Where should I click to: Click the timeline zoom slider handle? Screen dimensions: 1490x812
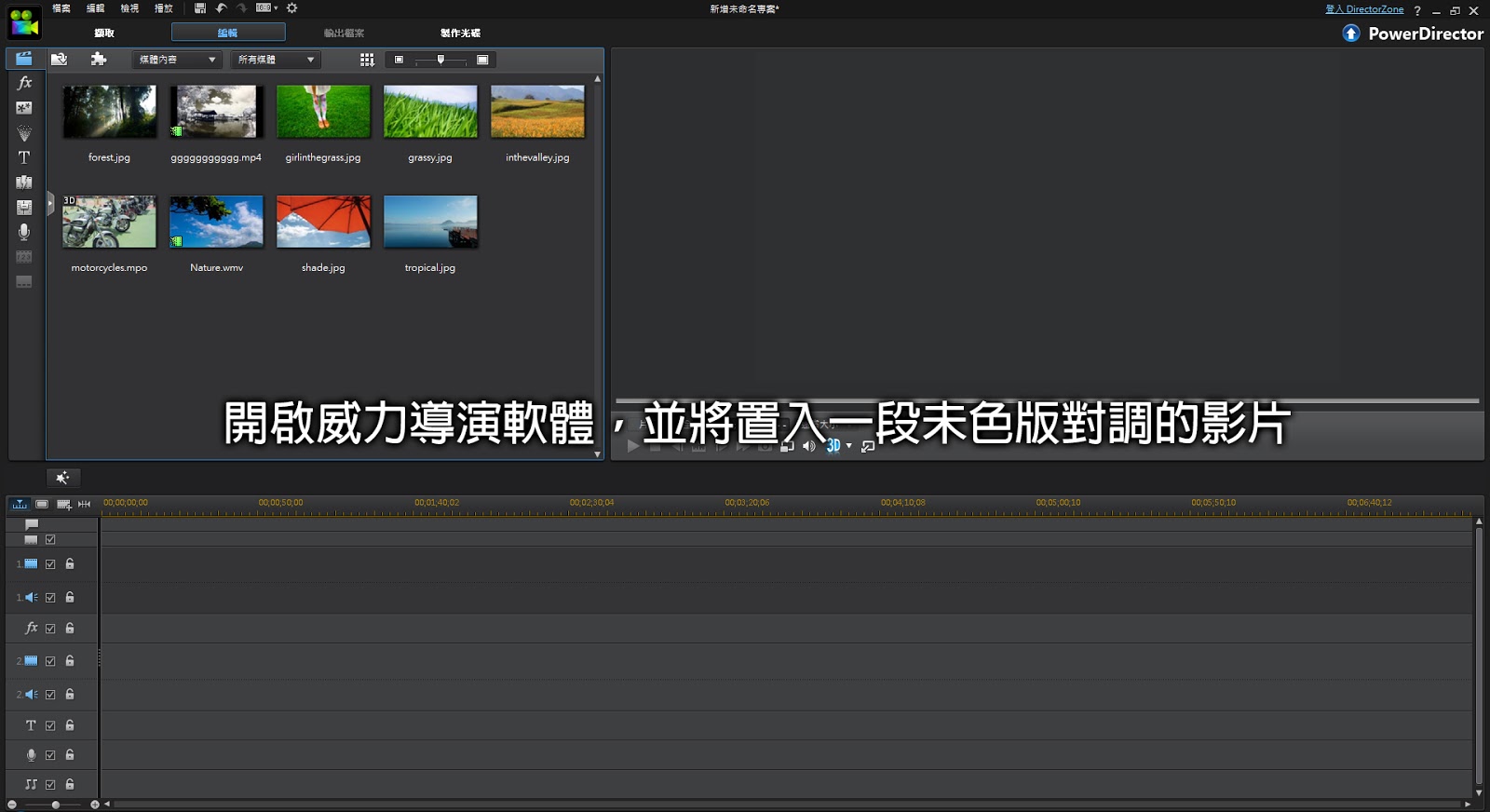pyautogui.click(x=56, y=805)
